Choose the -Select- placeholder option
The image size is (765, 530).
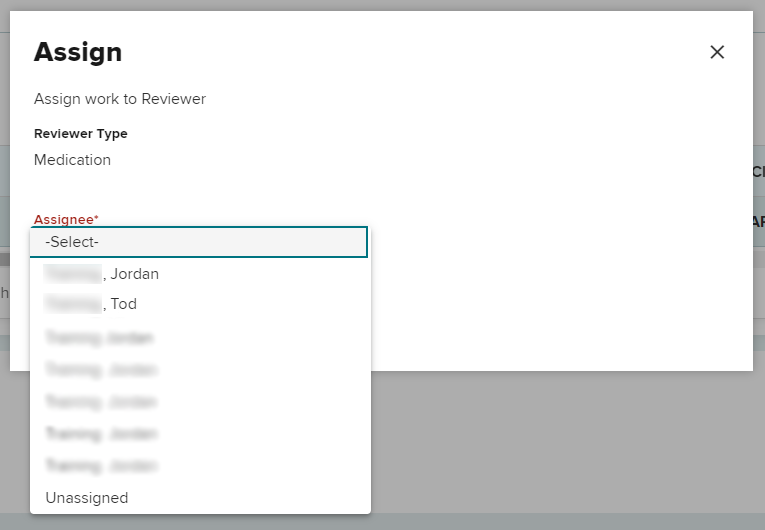point(199,242)
